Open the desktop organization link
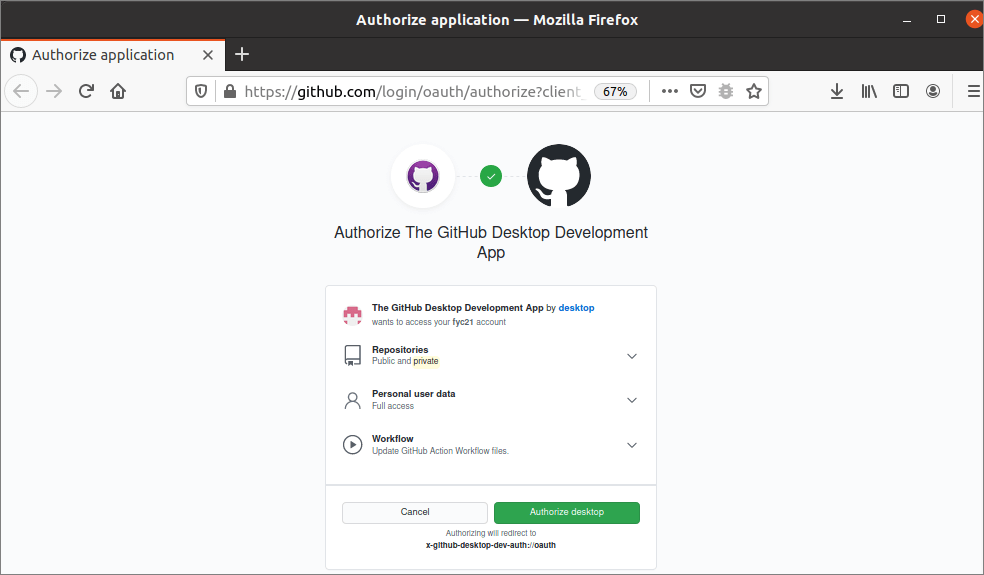The image size is (984, 575). [x=576, y=308]
